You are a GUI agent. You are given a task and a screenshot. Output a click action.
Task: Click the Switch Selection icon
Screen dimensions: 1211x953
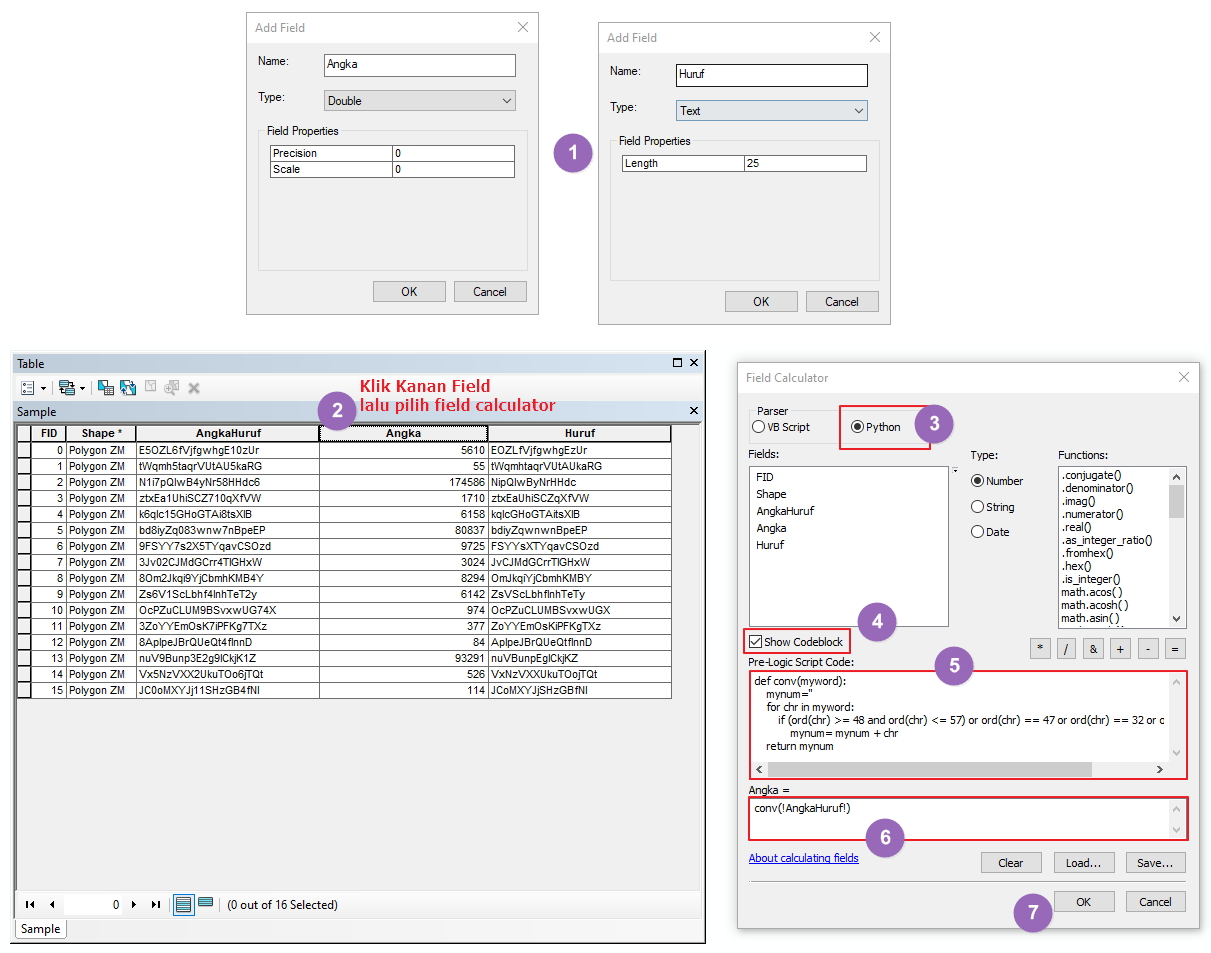tap(128, 387)
